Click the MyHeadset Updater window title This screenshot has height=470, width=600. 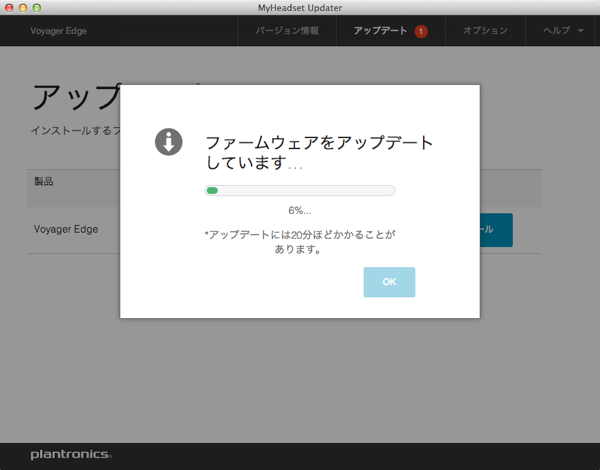tap(300, 8)
